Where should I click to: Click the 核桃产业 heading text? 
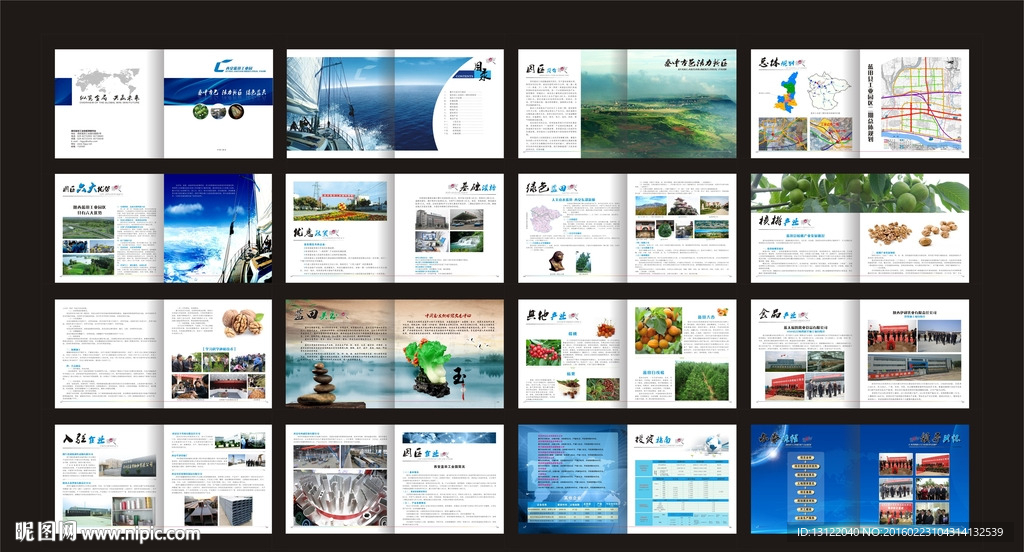tap(778, 221)
